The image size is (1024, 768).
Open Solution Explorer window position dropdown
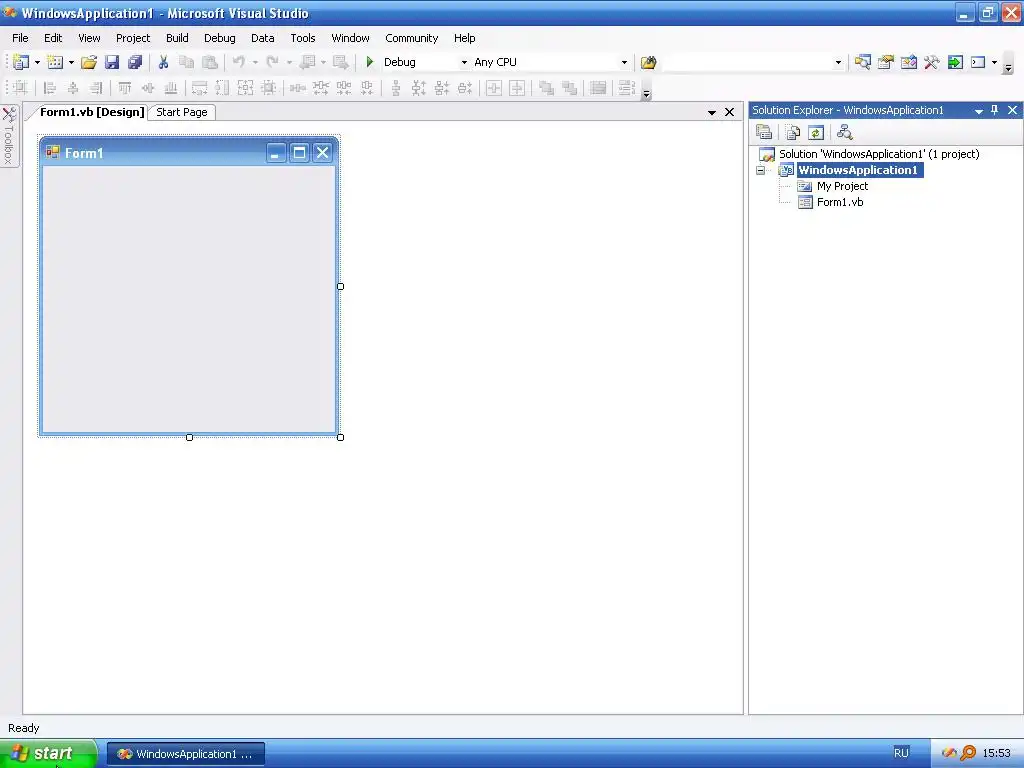[x=978, y=111]
